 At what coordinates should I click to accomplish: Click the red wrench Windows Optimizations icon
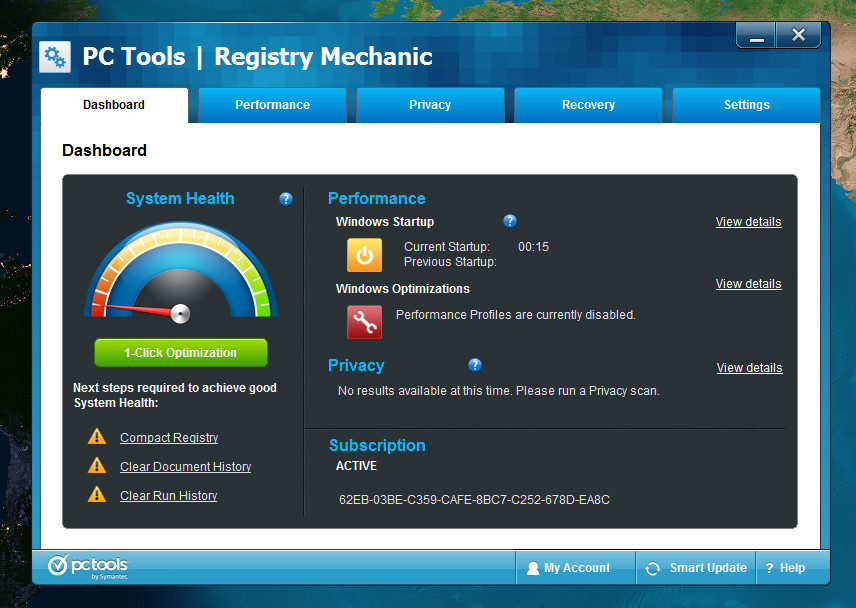pyautogui.click(x=364, y=322)
